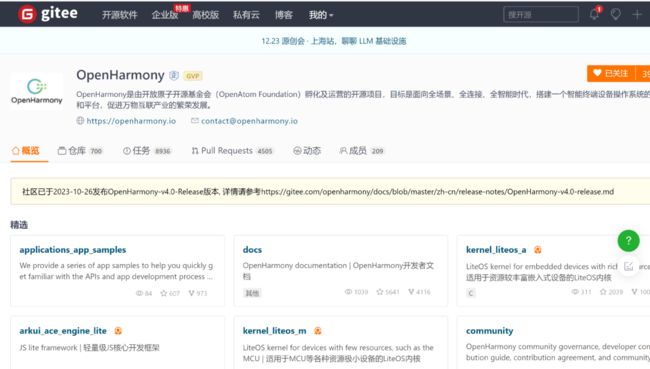The width and height of the screenshot is (650, 369).
Task: Switch to the 任务 tab
Action: 147,151
